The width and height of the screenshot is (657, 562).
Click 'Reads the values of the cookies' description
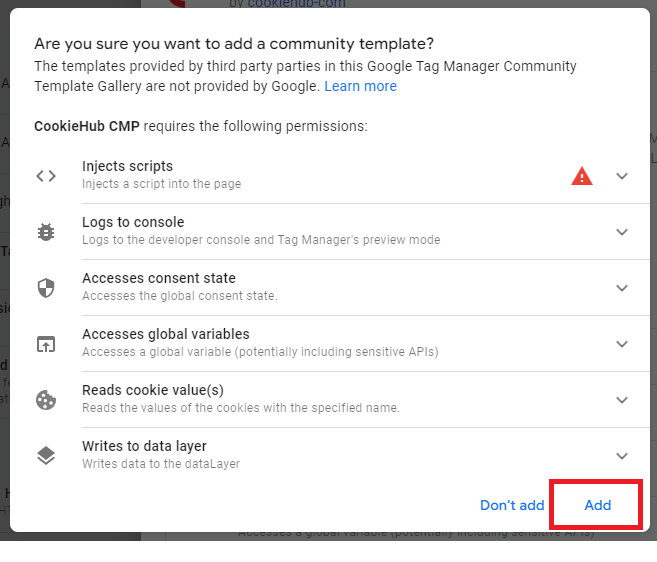(241, 407)
